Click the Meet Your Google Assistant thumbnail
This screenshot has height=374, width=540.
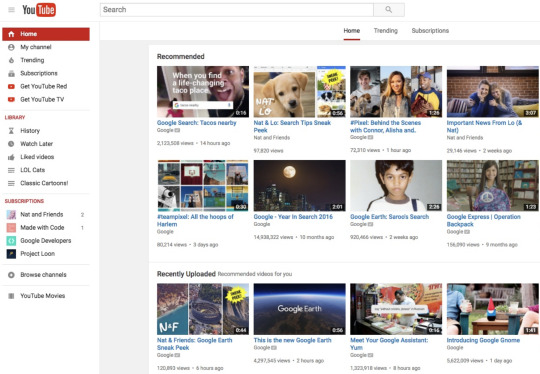pos(396,309)
